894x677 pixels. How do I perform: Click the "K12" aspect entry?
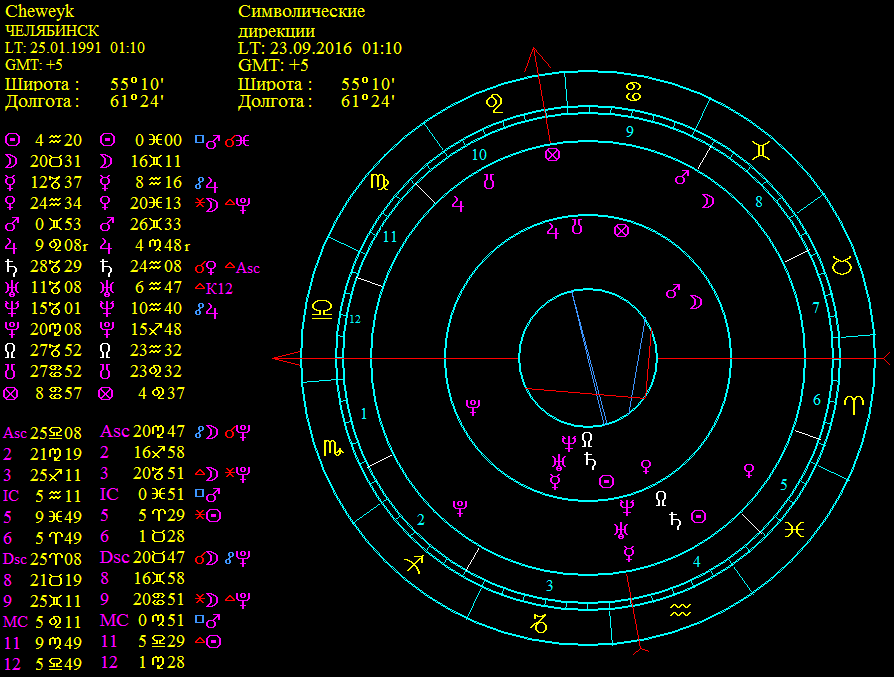click(220, 289)
